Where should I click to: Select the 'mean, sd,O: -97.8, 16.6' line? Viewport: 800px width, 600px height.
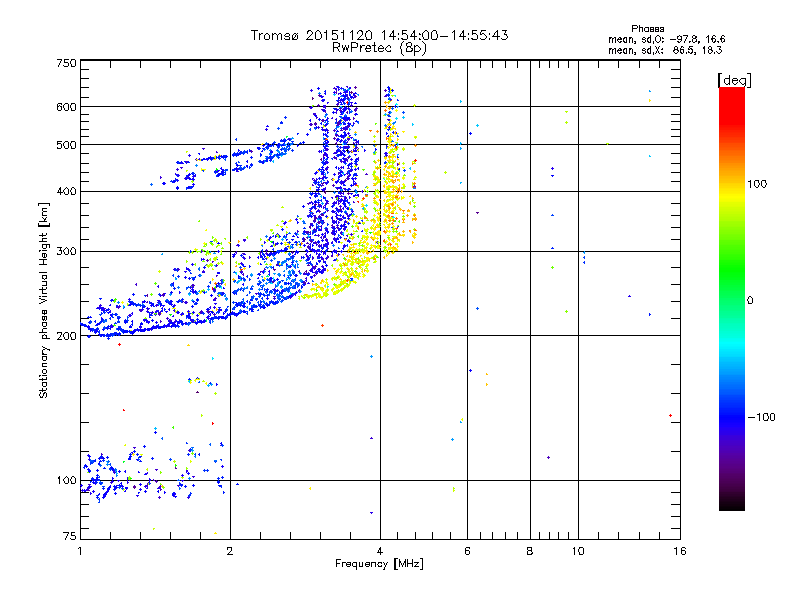click(666, 39)
